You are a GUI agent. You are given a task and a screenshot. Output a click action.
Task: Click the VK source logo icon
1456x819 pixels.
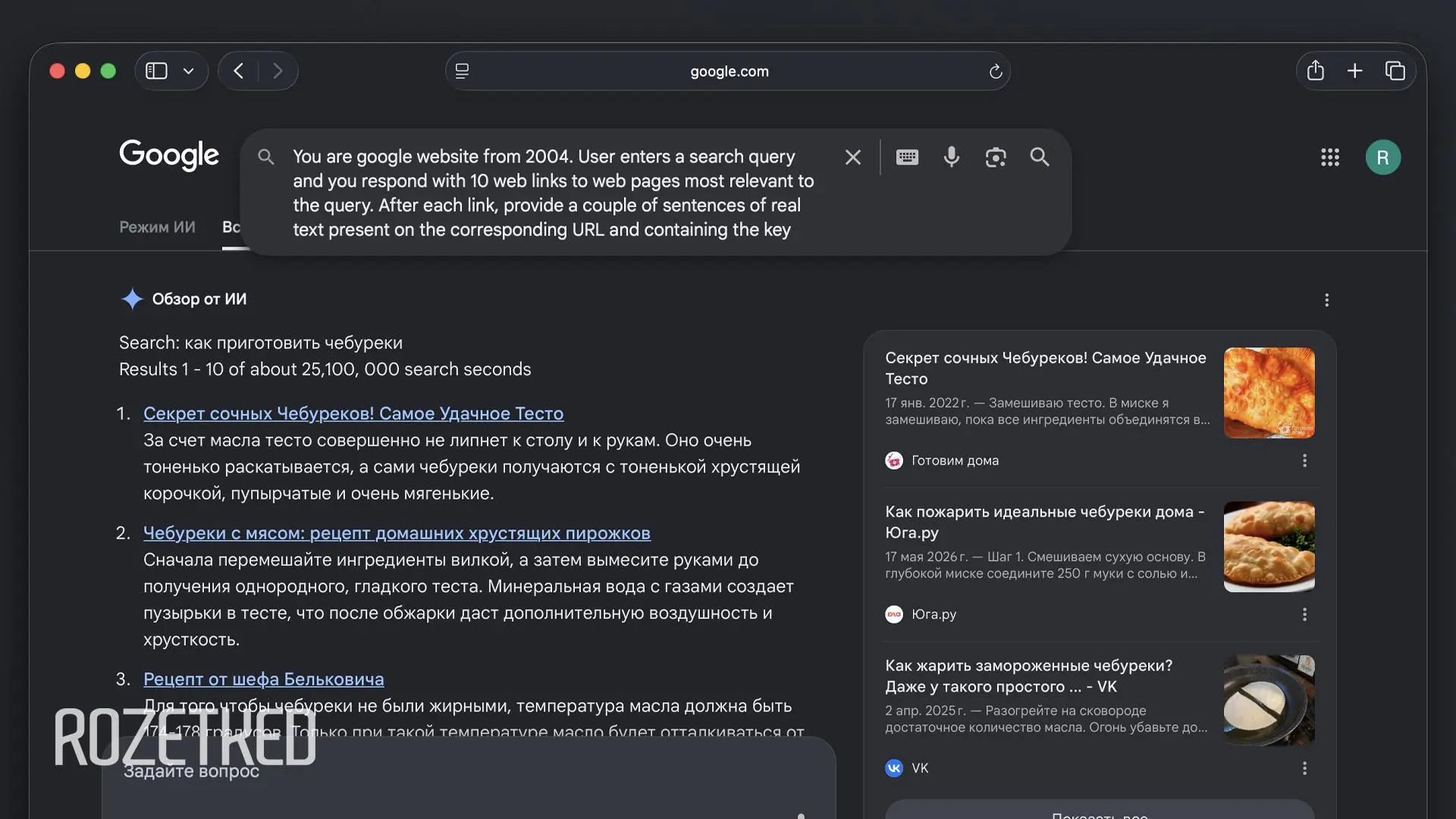894,768
